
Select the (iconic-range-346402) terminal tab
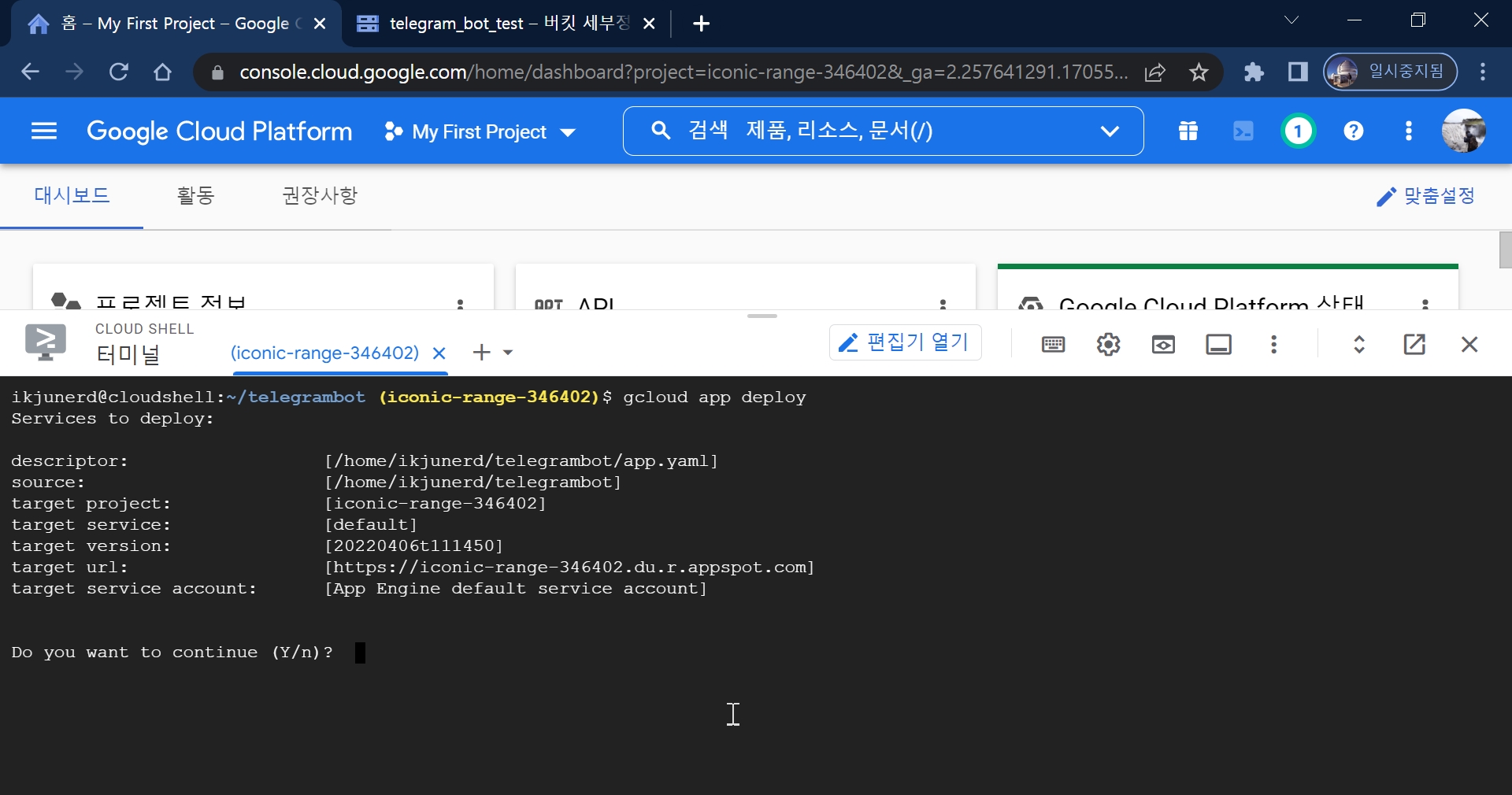324,353
